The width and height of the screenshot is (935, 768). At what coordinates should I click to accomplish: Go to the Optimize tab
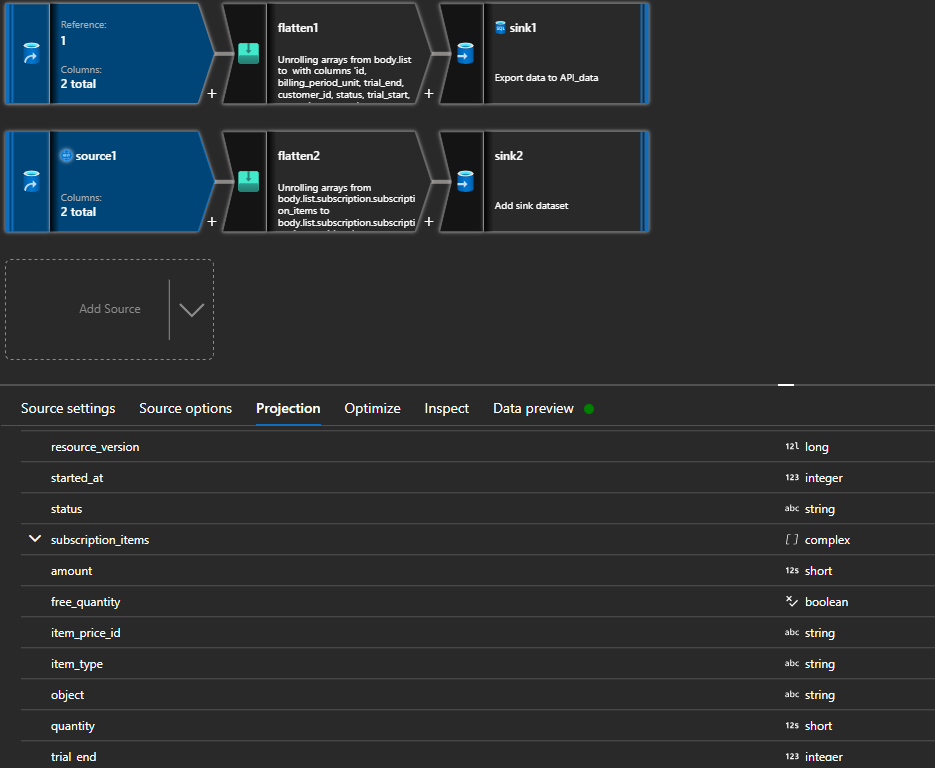[372, 408]
